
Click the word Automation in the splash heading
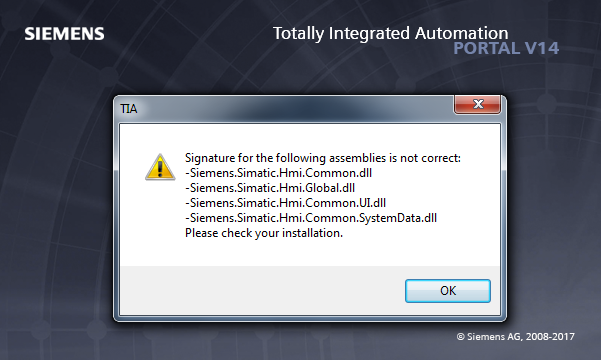[461, 33]
